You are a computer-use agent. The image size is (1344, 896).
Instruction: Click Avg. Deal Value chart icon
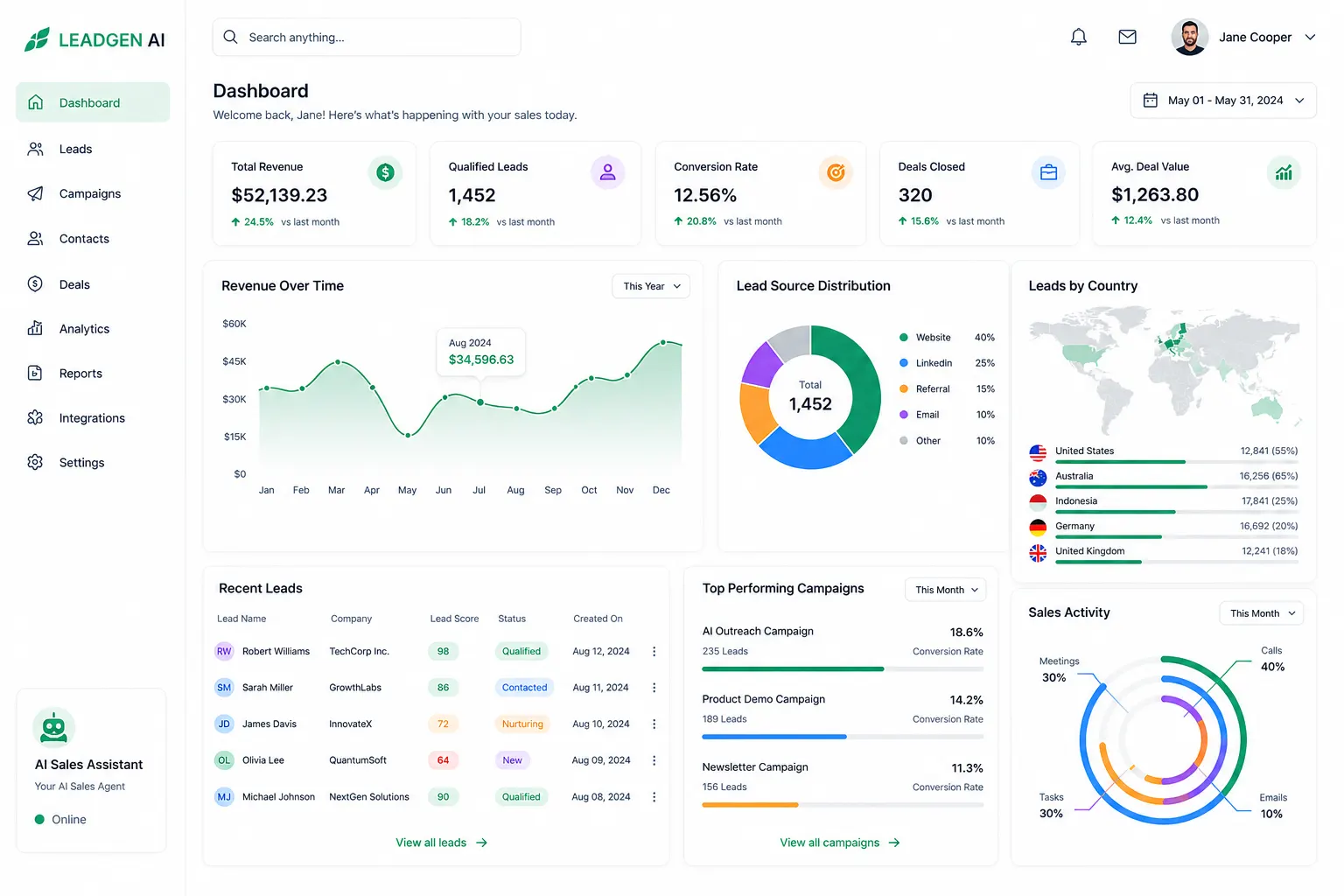[x=1284, y=172]
